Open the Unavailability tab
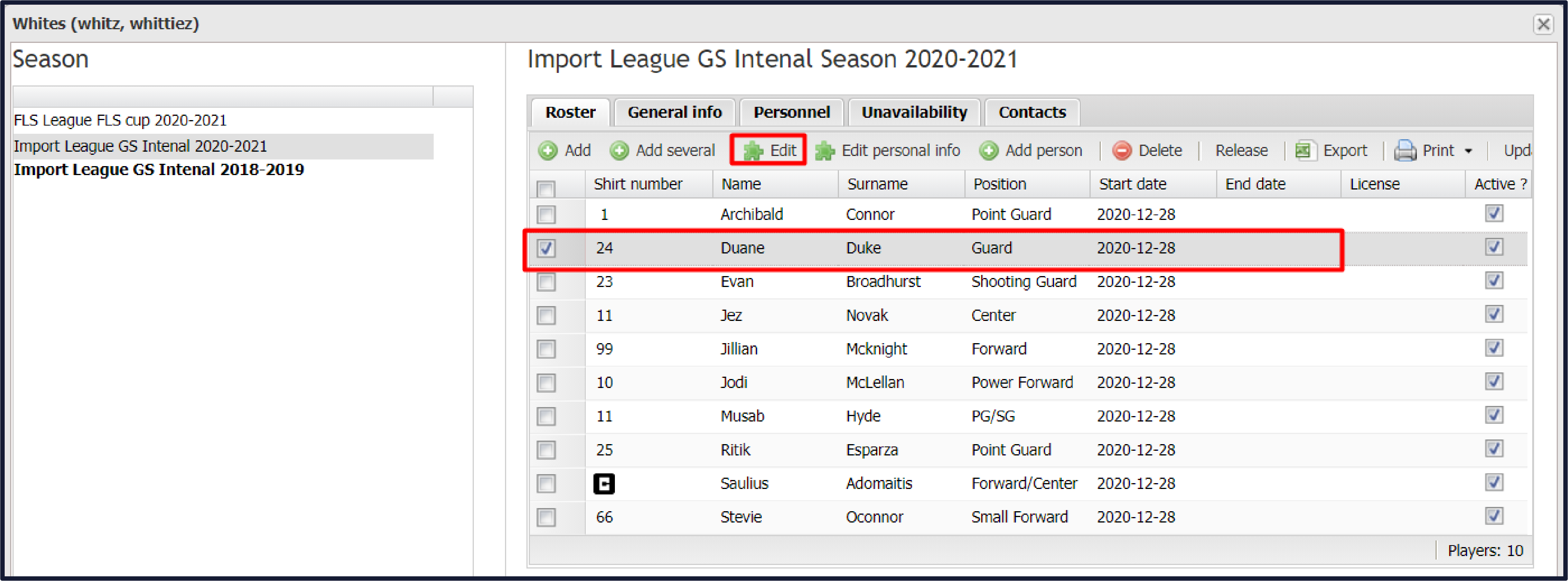 tap(914, 113)
